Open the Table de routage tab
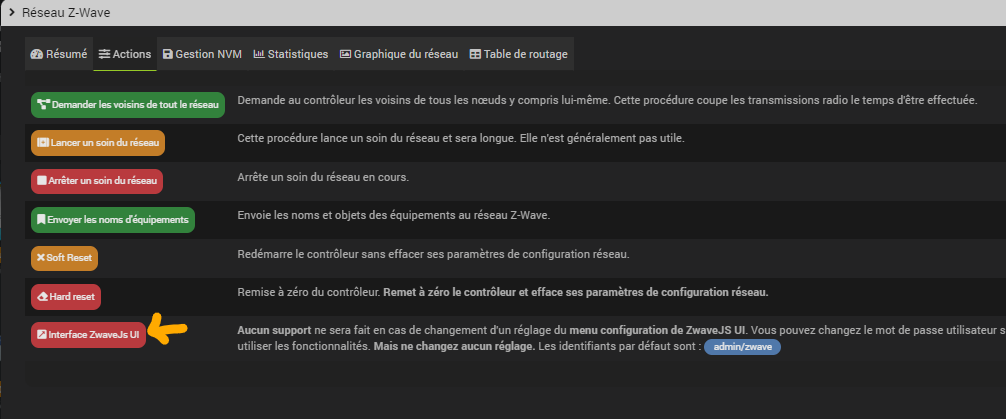The width and height of the screenshot is (1006, 419). click(x=518, y=55)
